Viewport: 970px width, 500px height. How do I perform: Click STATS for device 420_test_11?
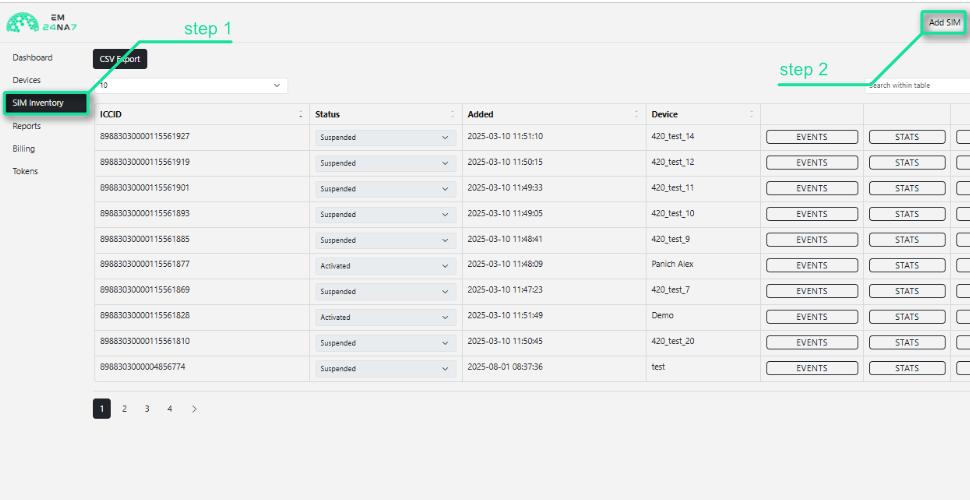pos(907,189)
